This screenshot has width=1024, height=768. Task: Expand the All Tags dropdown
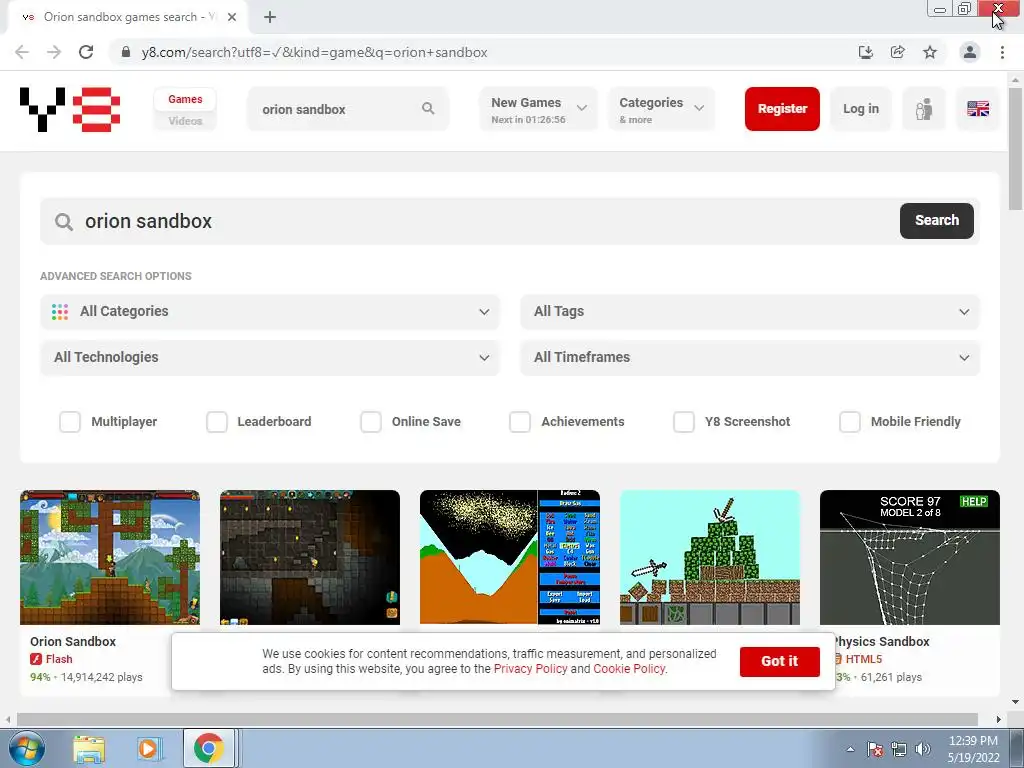[750, 312]
